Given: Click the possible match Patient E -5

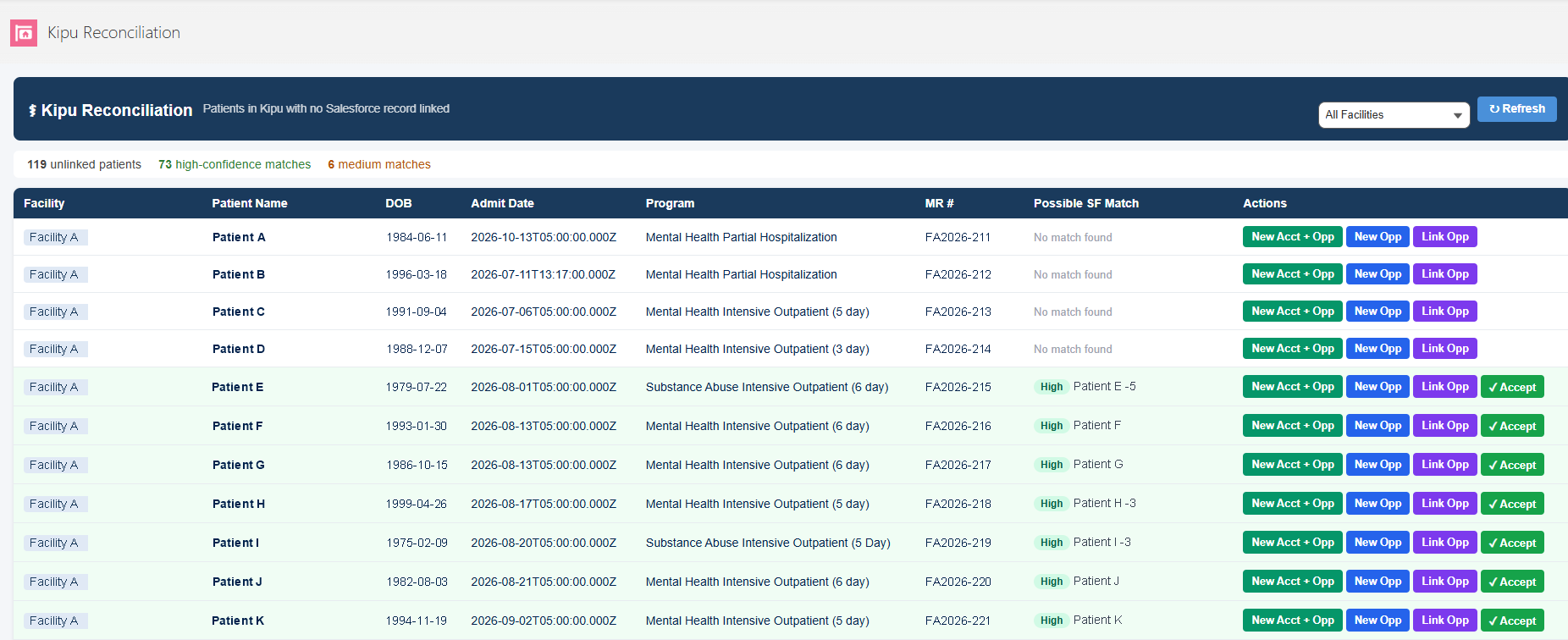Looking at the screenshot, I should point(1105,386).
